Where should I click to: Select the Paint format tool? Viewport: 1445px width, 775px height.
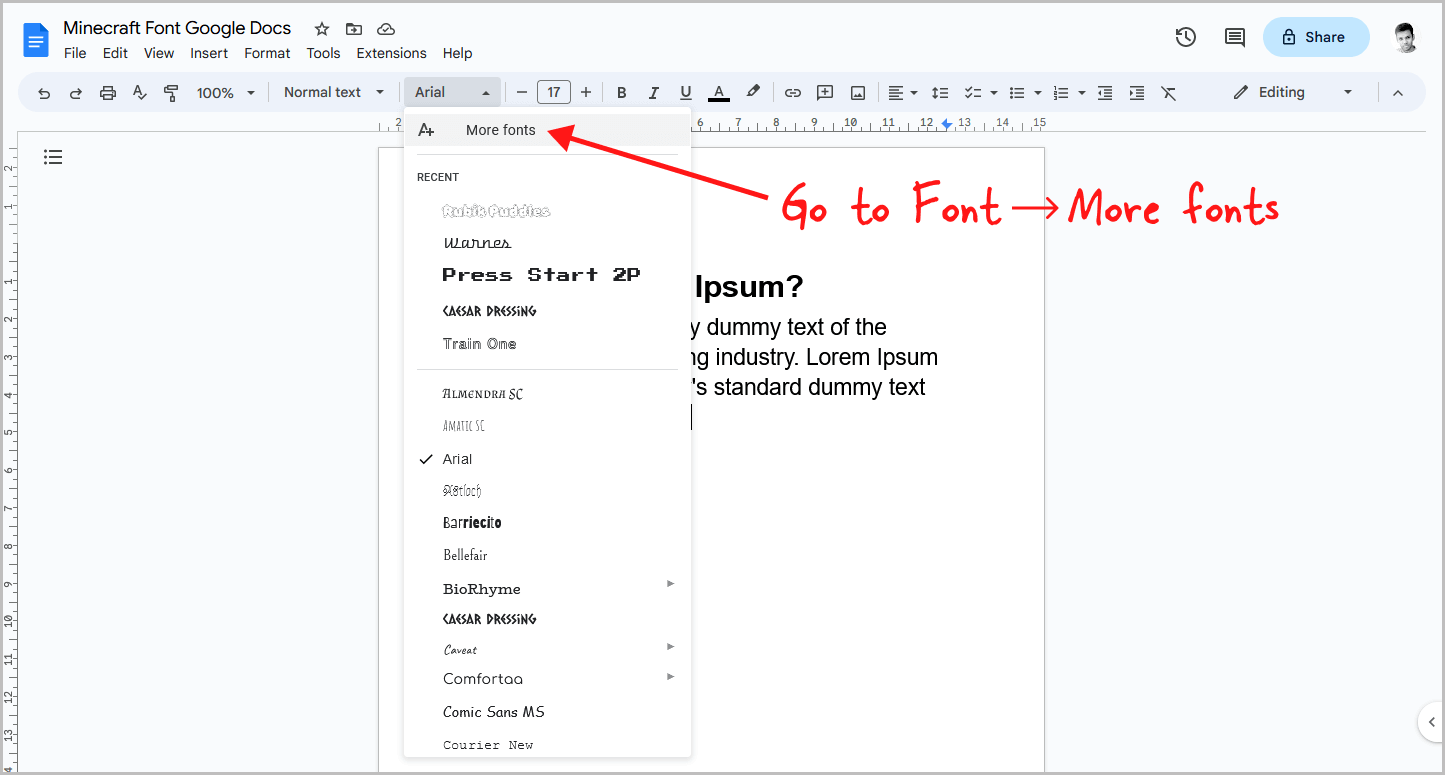coord(171,93)
